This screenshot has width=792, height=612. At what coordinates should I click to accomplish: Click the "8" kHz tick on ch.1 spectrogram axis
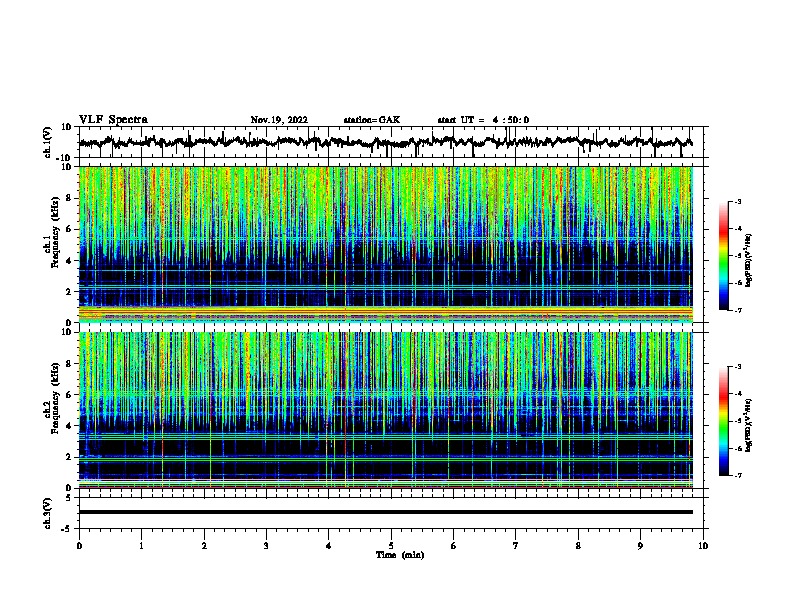[69, 198]
